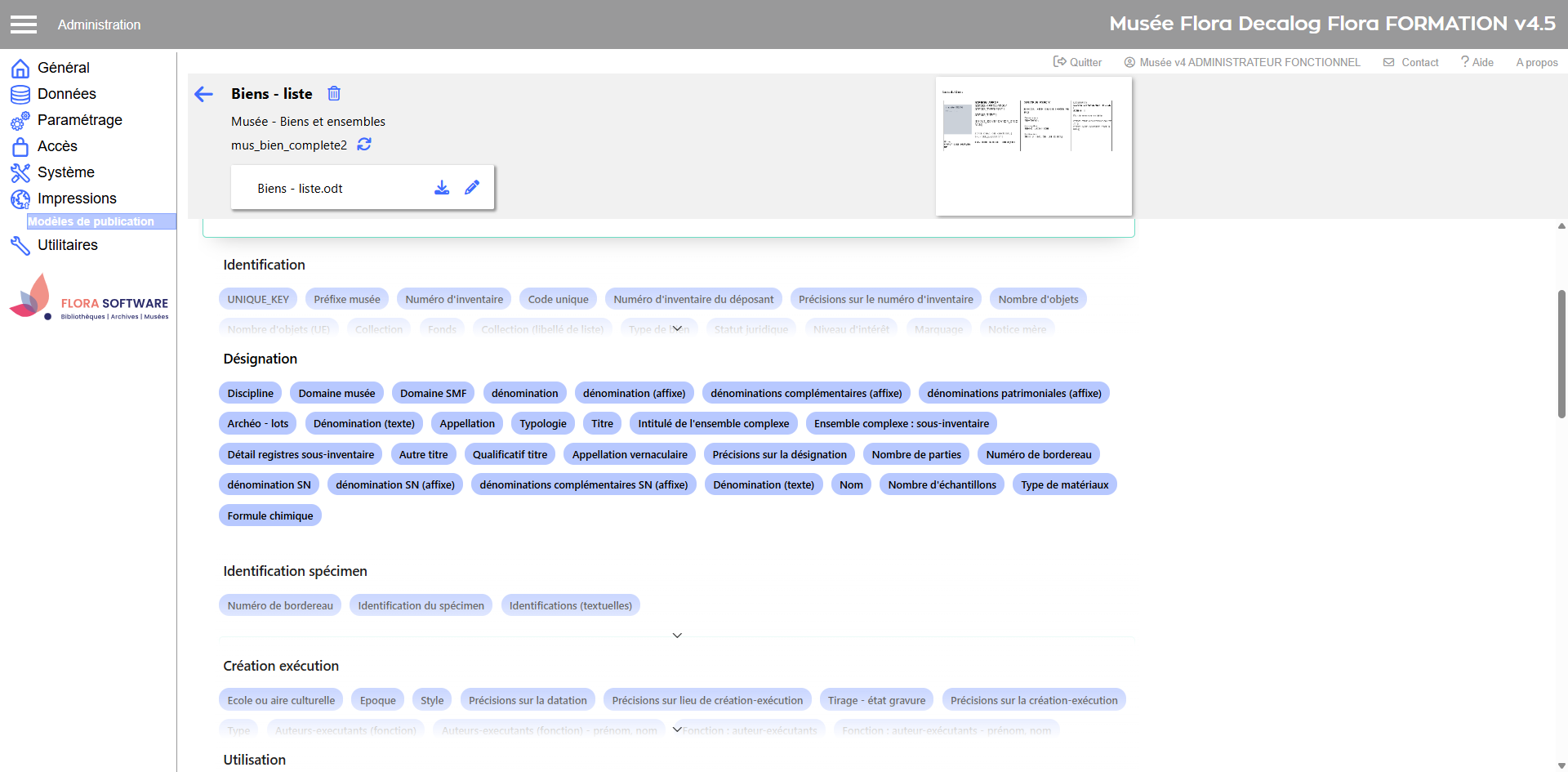The height and width of the screenshot is (772, 1568).
Task: Toggle the Discipline field tag
Action: tap(250, 393)
